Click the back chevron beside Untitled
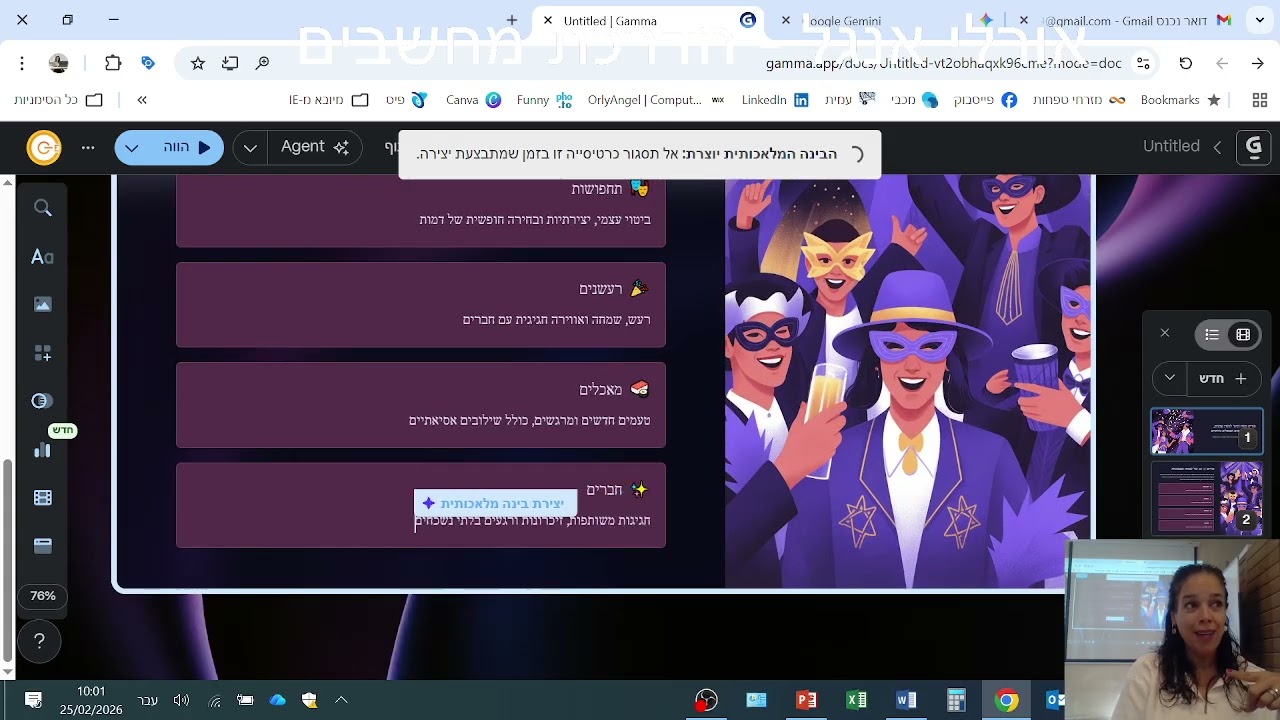This screenshot has height=720, width=1280. coord(1217,147)
